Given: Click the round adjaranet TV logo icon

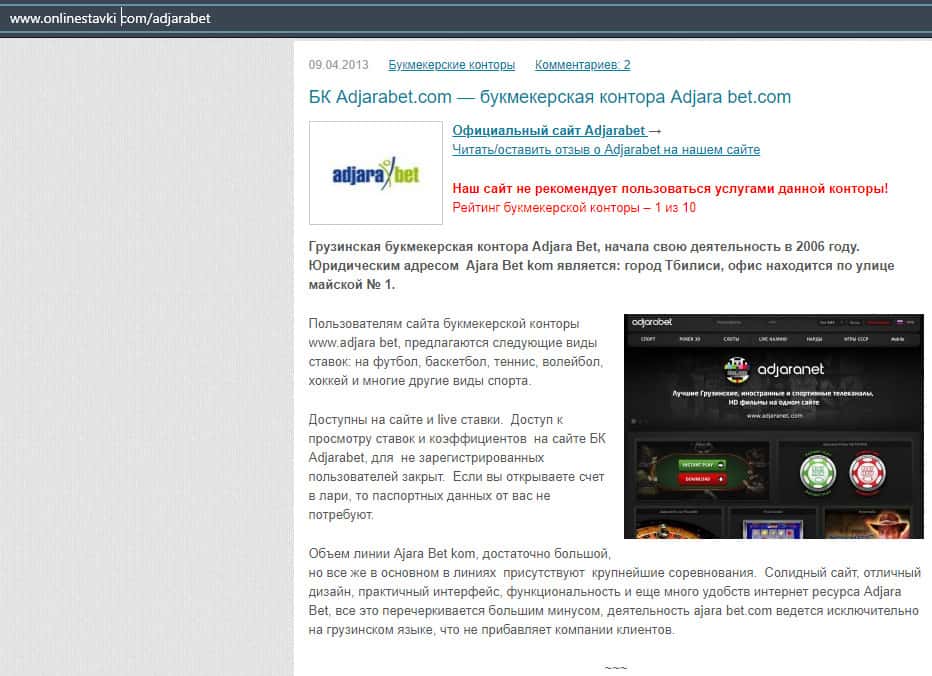Looking at the screenshot, I should coord(737,369).
